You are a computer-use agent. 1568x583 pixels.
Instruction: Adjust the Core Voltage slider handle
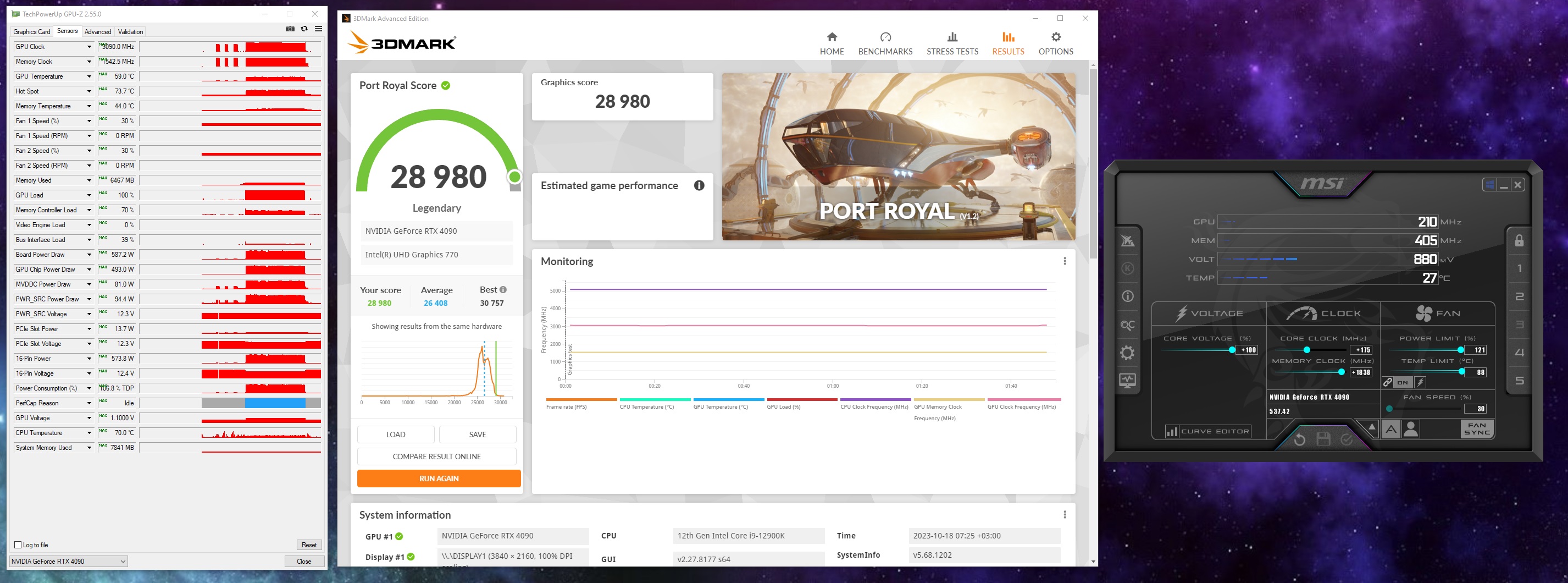pyautogui.click(x=1232, y=350)
